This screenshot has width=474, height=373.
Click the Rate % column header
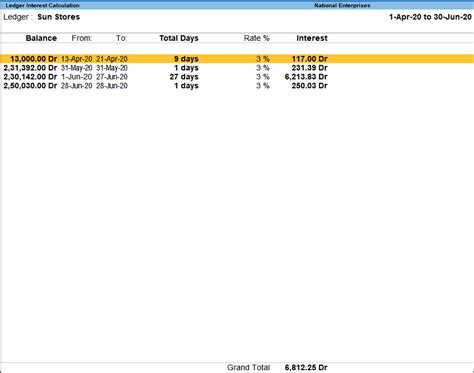256,38
